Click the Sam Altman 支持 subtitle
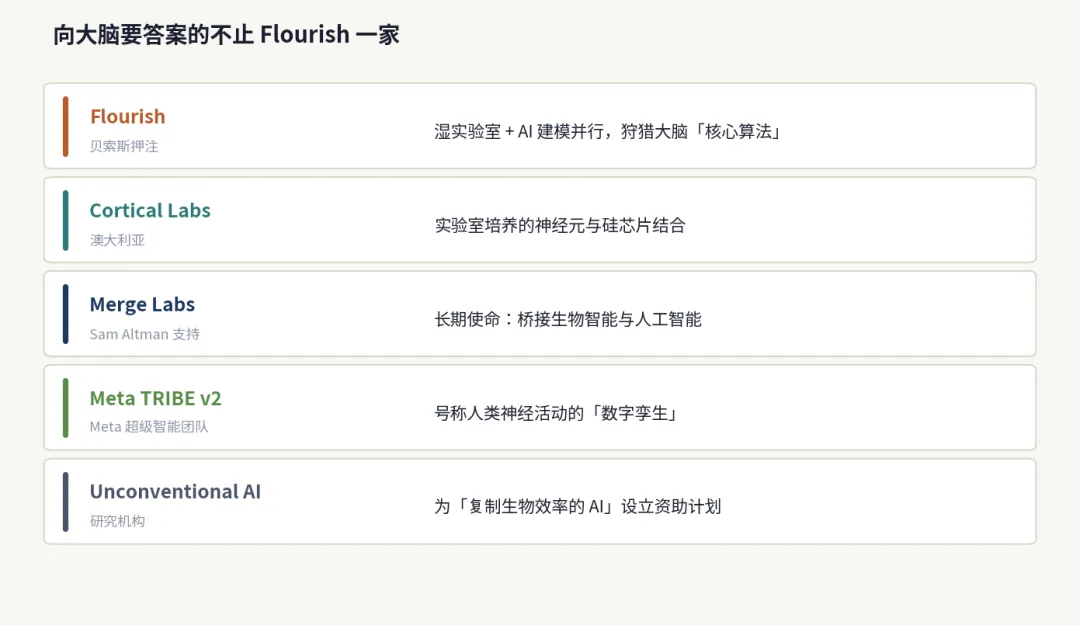The image size is (1080, 625). (145, 334)
